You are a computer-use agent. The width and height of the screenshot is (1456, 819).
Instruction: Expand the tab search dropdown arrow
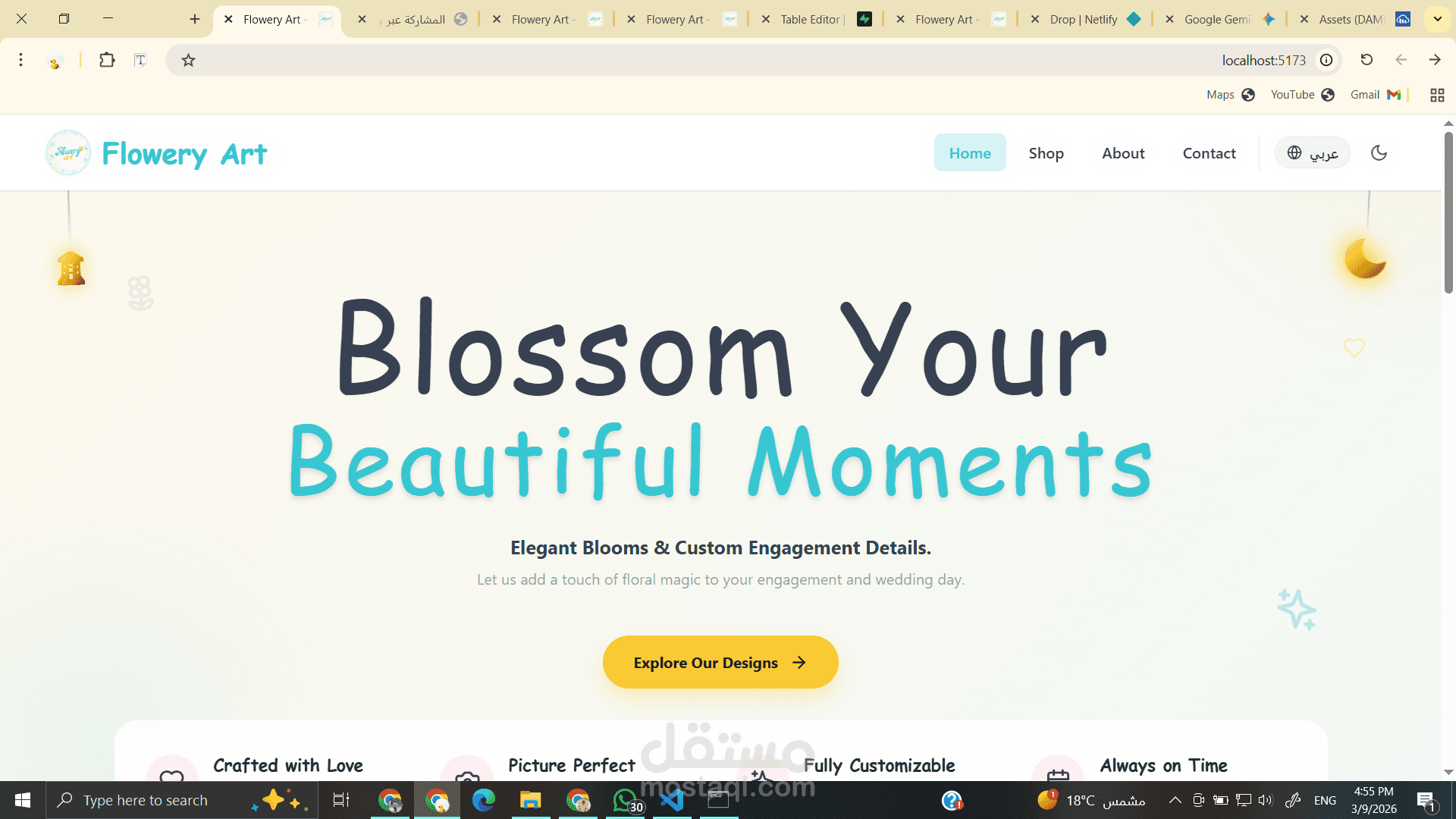[1437, 19]
